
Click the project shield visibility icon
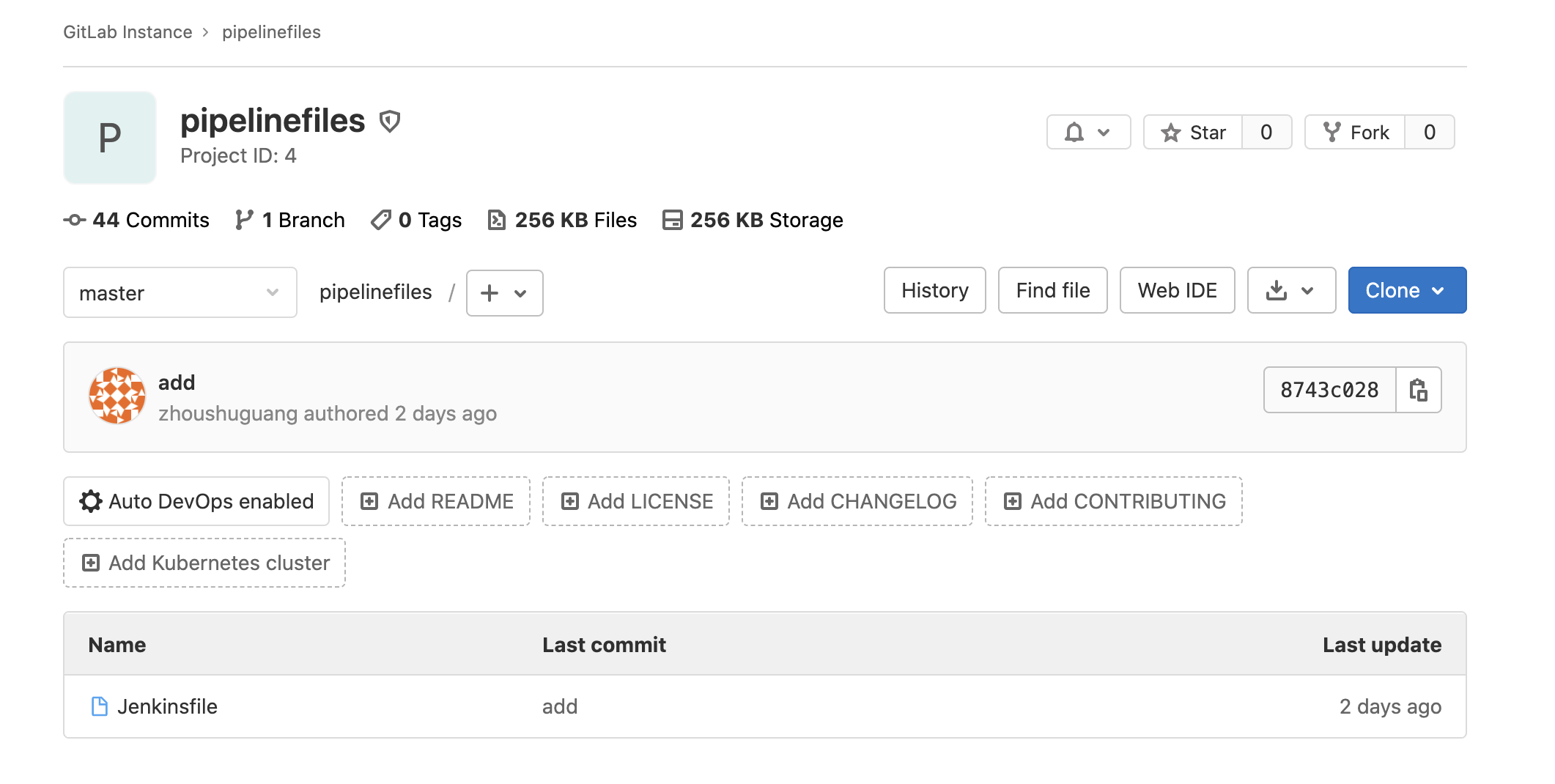(x=390, y=122)
